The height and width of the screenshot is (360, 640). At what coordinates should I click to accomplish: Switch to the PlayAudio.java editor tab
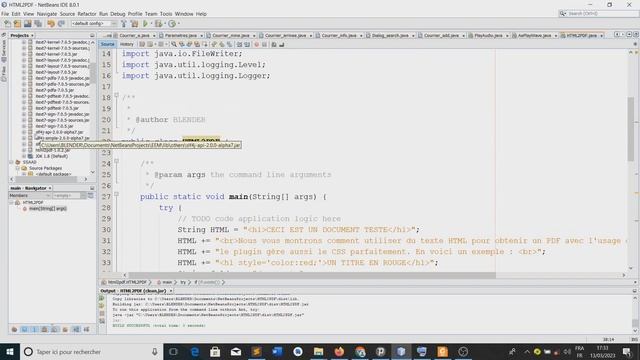(x=488, y=36)
